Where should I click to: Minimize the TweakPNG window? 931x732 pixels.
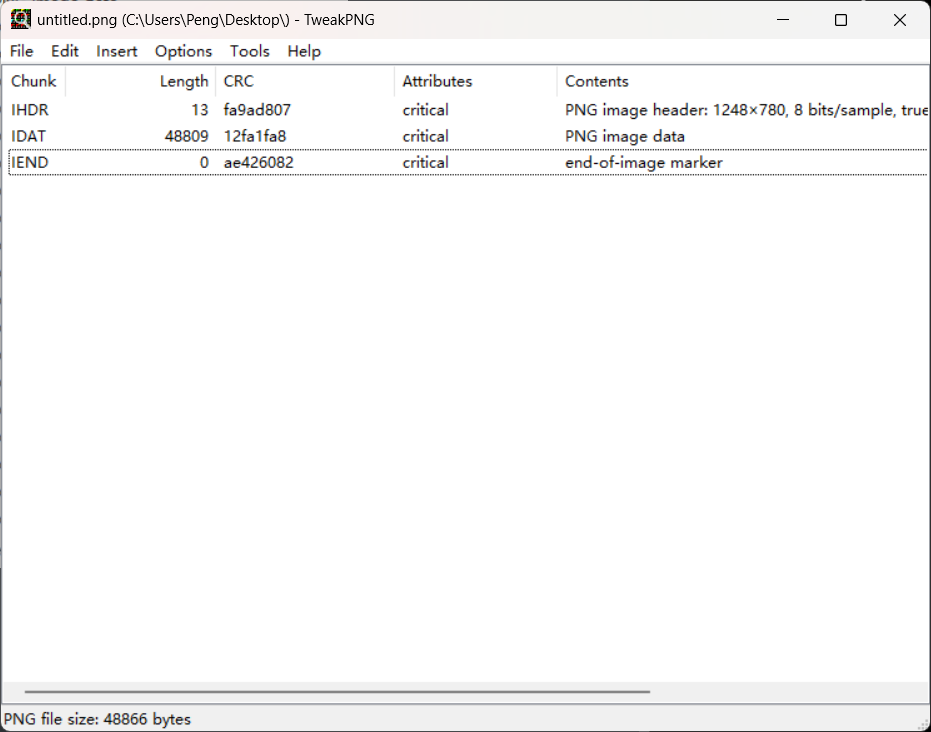[783, 20]
